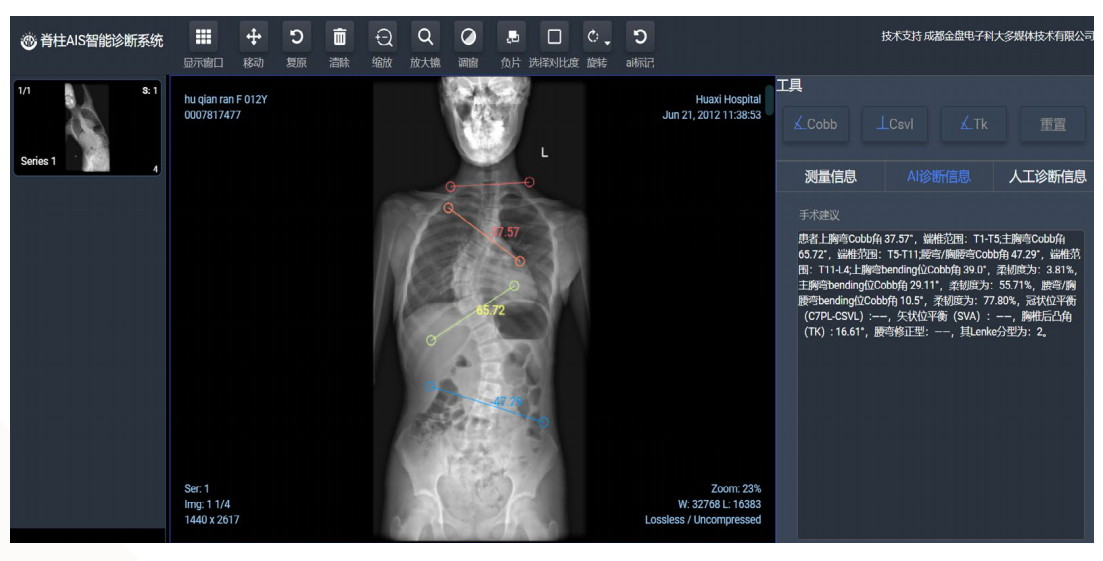The height and width of the screenshot is (561, 1103).
Task: Activate the Cobb angle measurement tool
Action: (815, 124)
